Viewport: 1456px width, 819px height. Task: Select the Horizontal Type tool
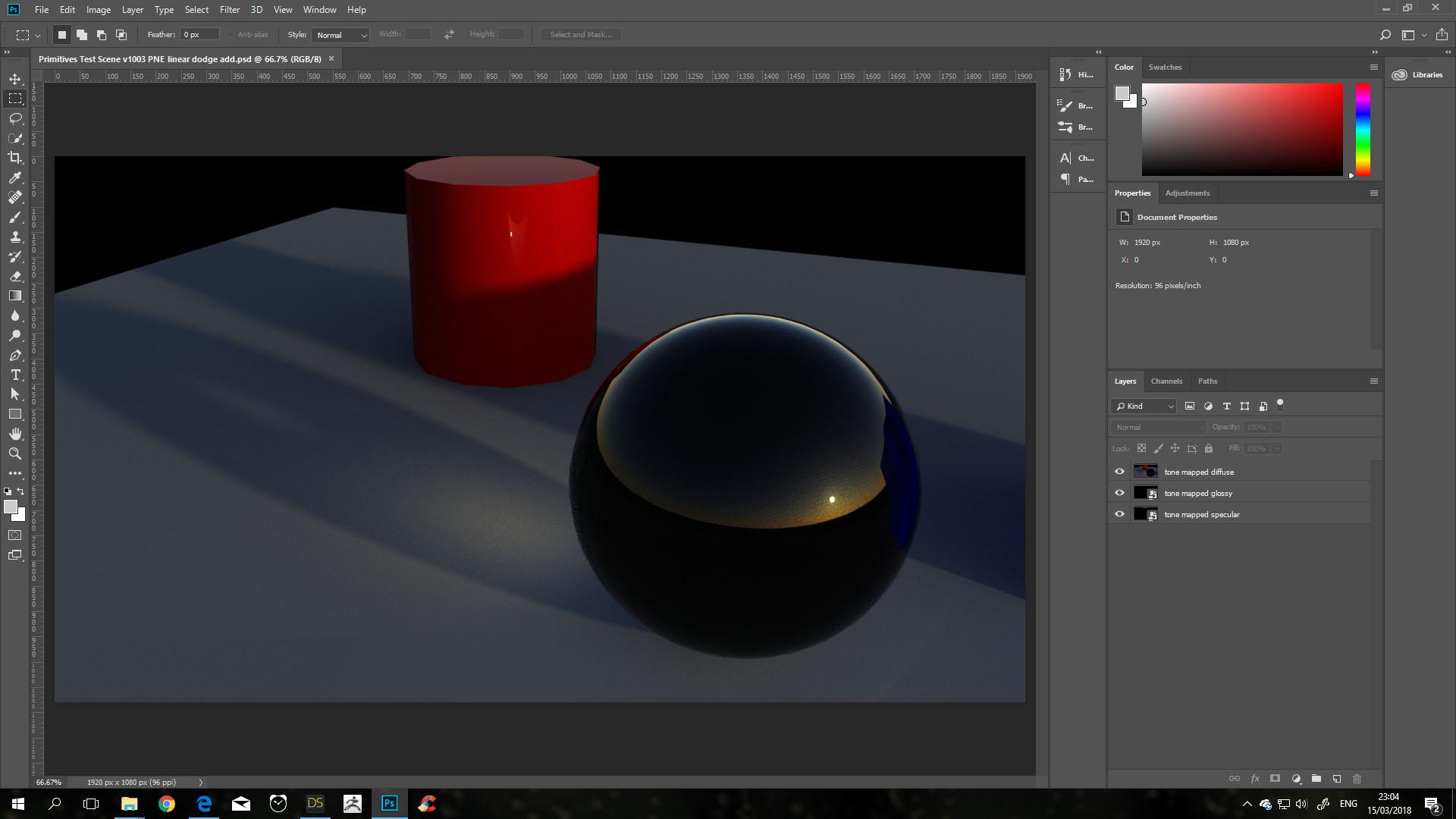coord(15,375)
